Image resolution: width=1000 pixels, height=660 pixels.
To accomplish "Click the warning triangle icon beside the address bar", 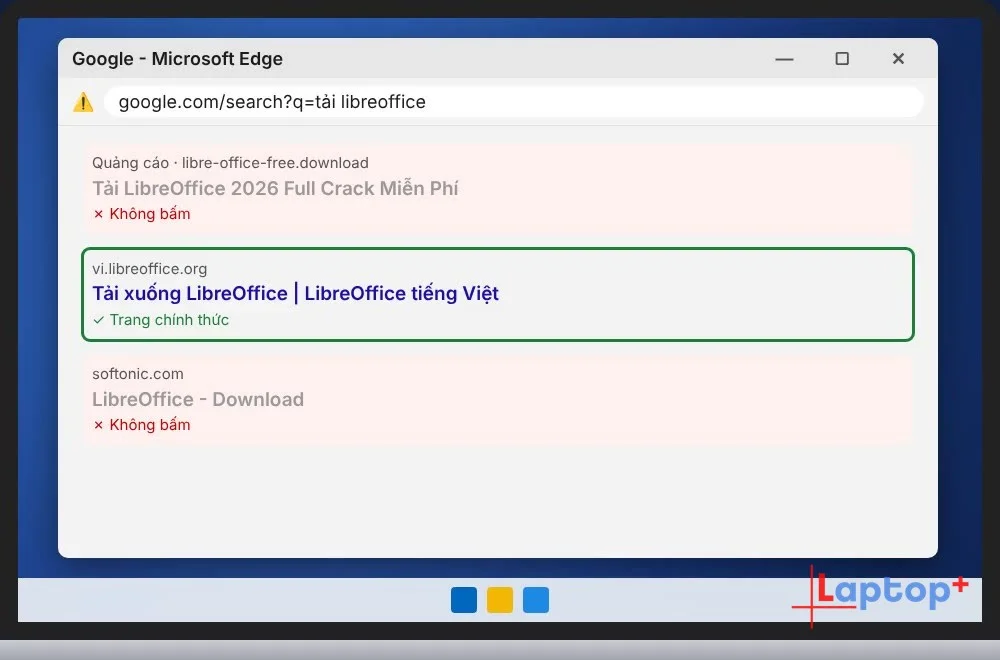I will coord(83,102).
